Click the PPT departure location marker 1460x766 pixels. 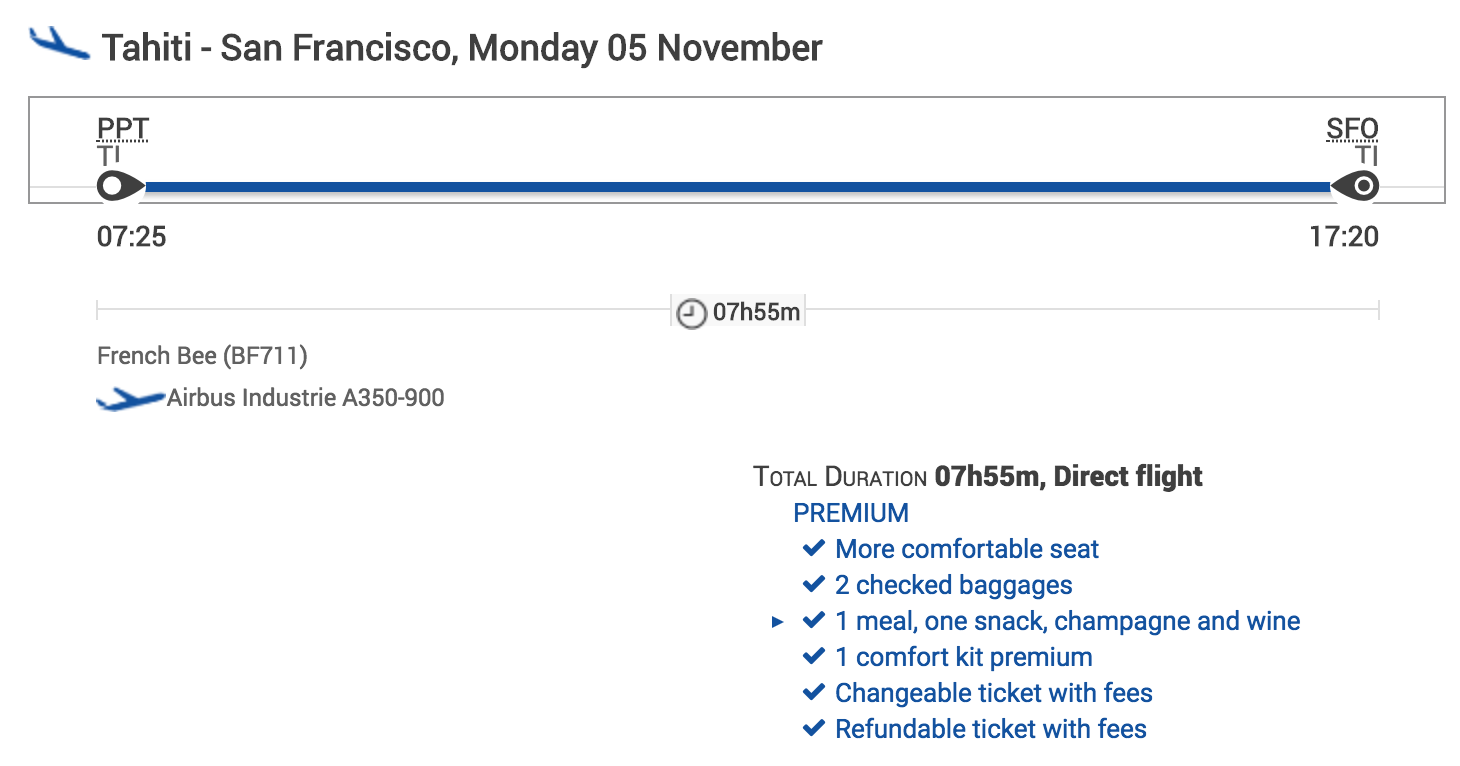pos(116,187)
